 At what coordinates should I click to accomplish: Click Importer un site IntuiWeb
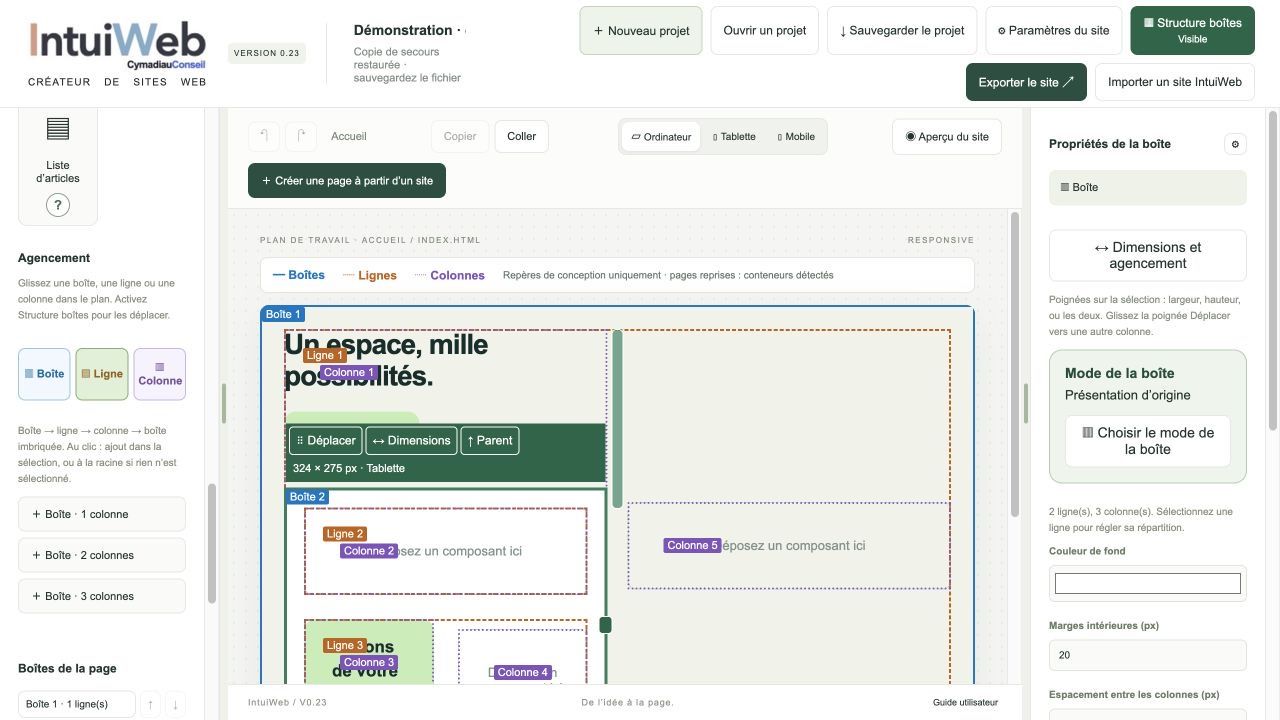[x=1175, y=82]
